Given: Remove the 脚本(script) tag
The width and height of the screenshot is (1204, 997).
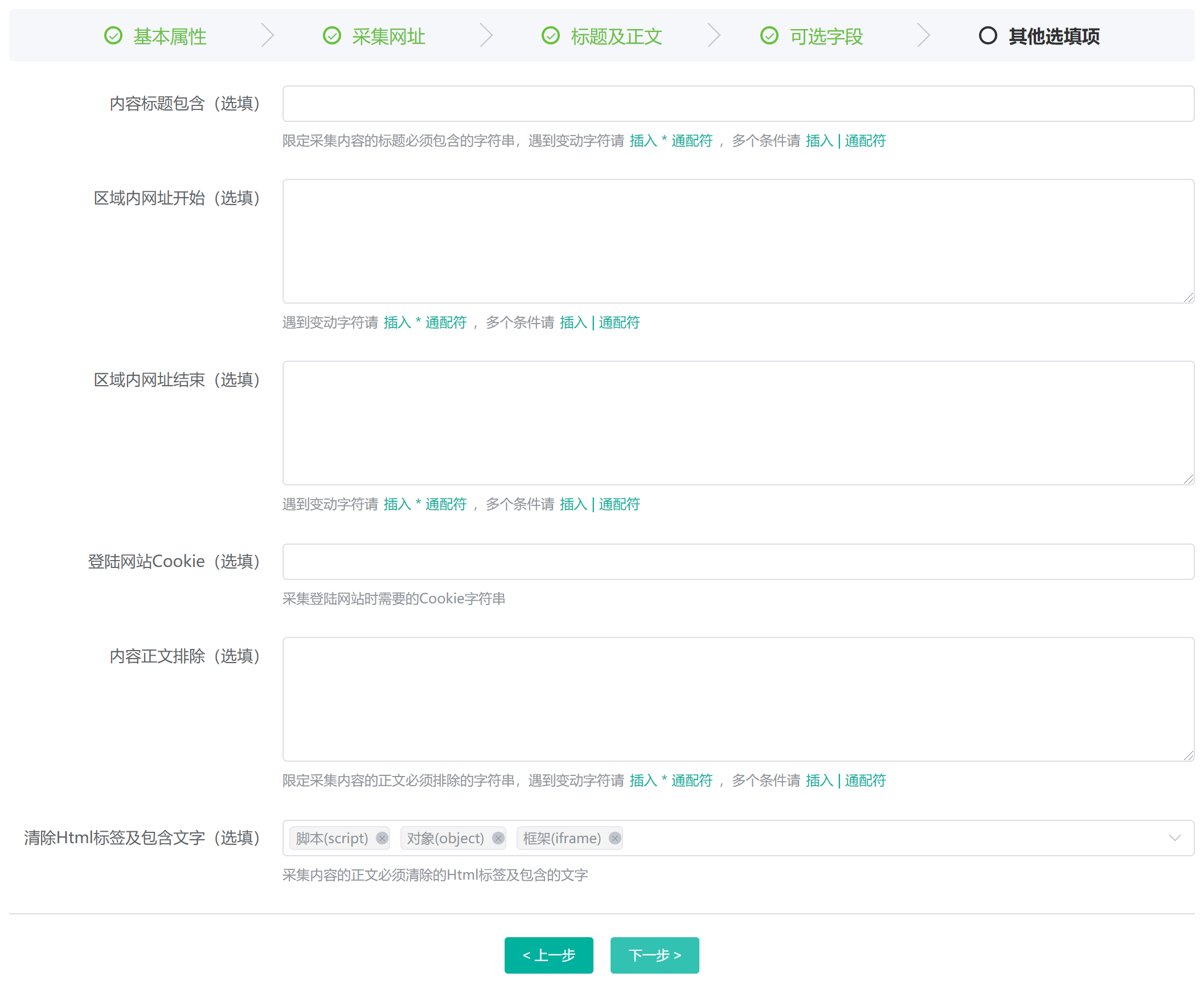Looking at the screenshot, I should point(382,838).
